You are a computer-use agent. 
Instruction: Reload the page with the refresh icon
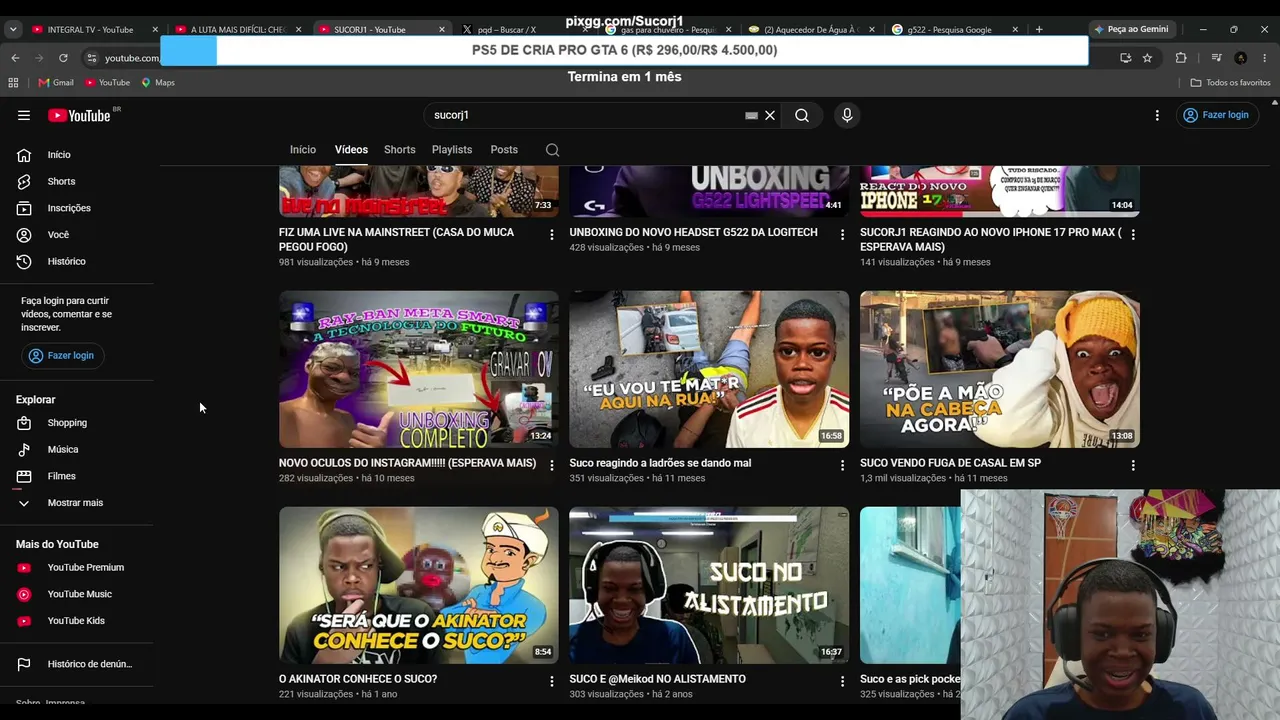click(63, 58)
